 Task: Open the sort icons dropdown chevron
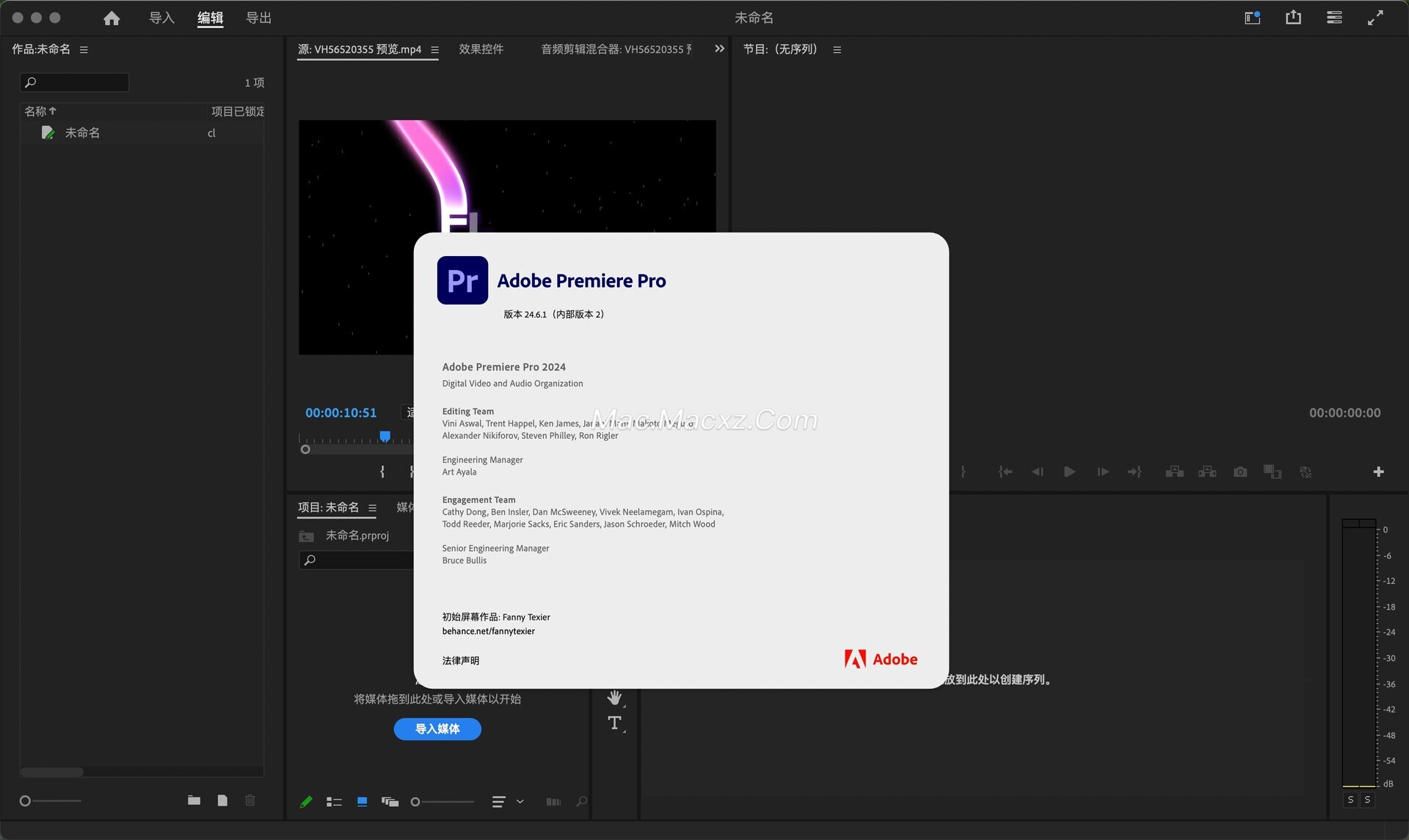click(520, 802)
